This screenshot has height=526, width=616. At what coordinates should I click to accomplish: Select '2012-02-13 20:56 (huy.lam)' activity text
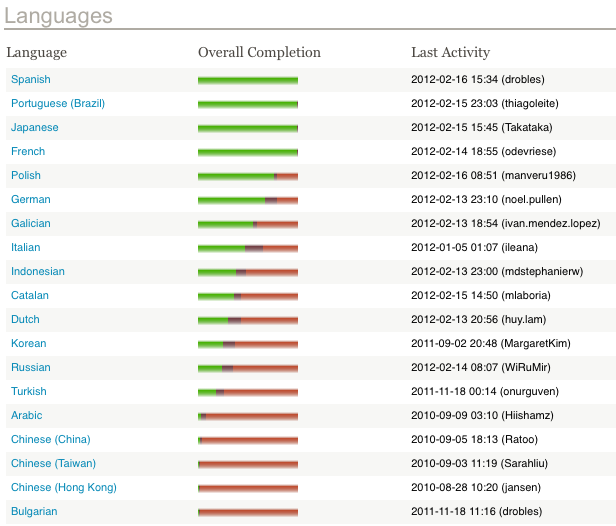478,319
